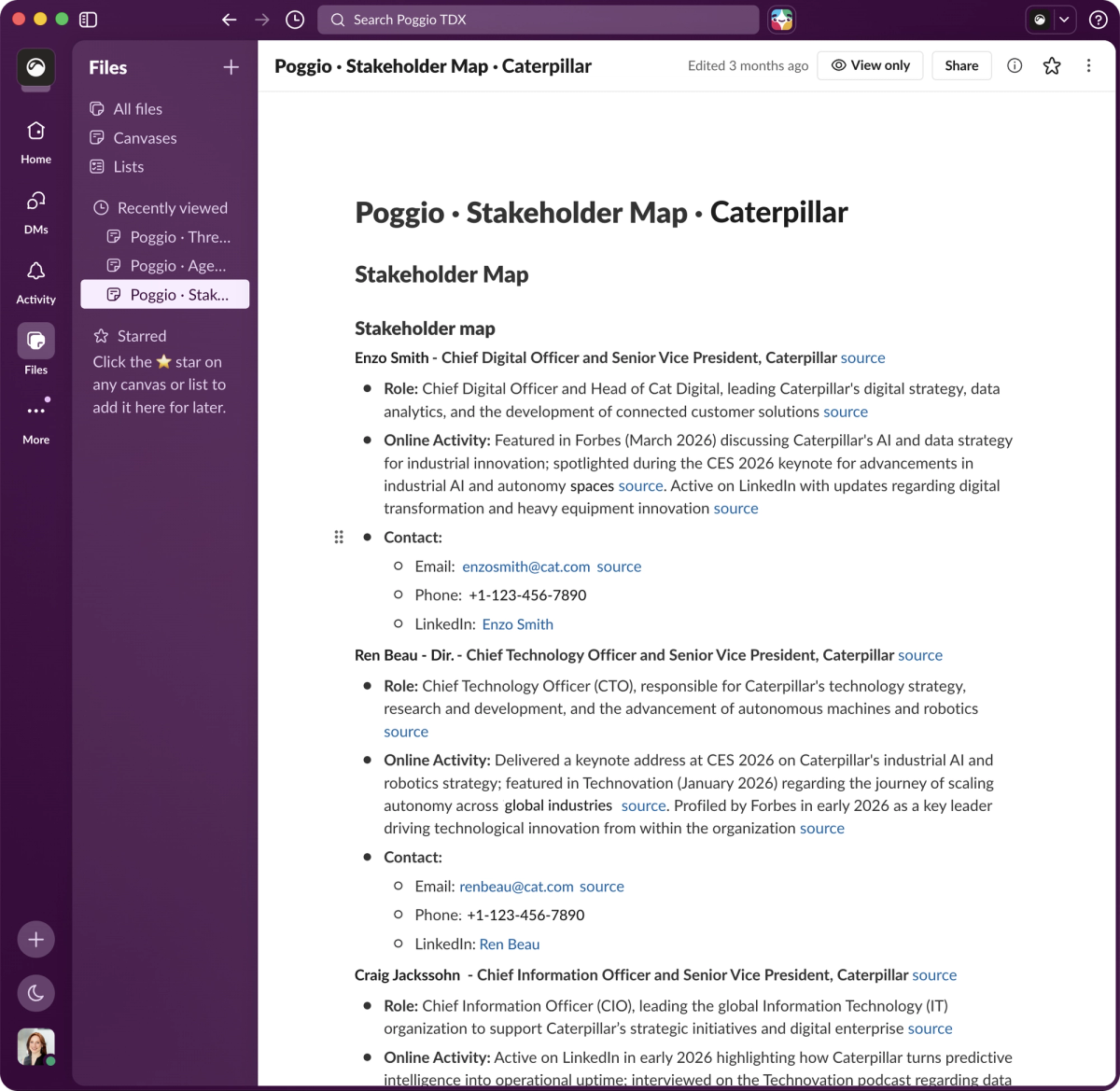Open source link after heavy equipment innovation
This screenshot has width=1120, height=1091.
(x=735, y=509)
